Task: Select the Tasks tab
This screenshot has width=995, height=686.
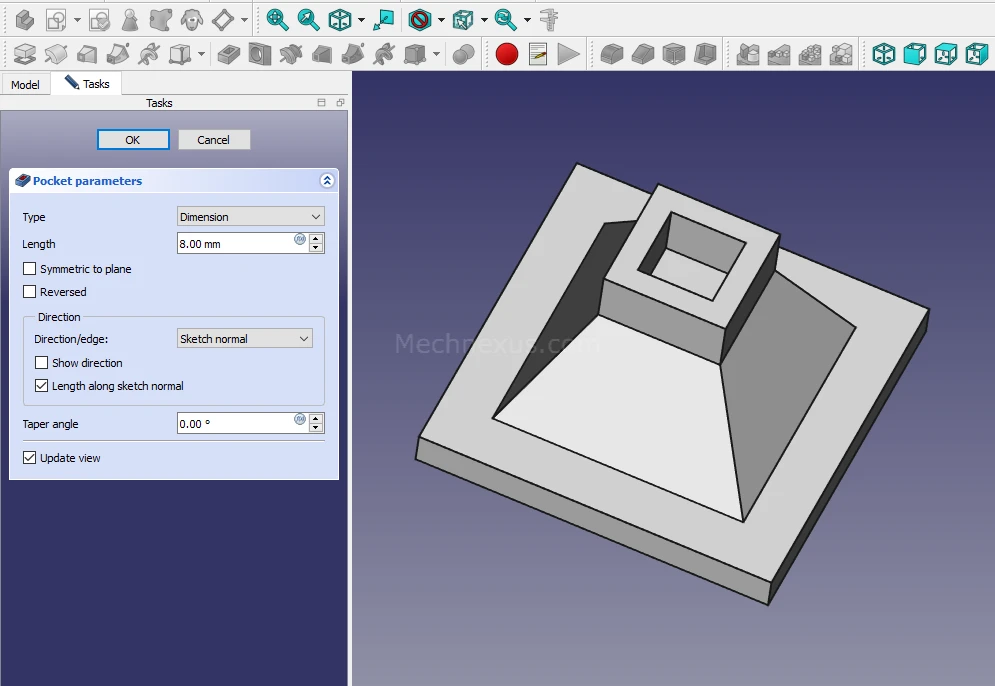Action: (87, 84)
